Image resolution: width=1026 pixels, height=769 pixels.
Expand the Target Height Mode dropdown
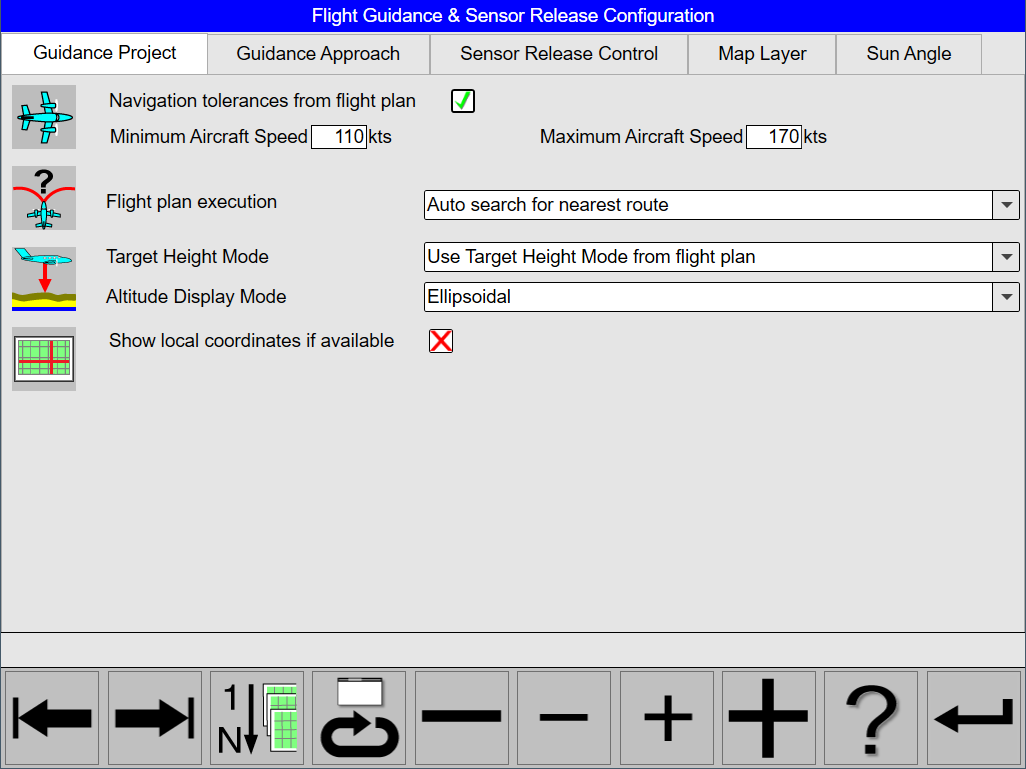1006,257
